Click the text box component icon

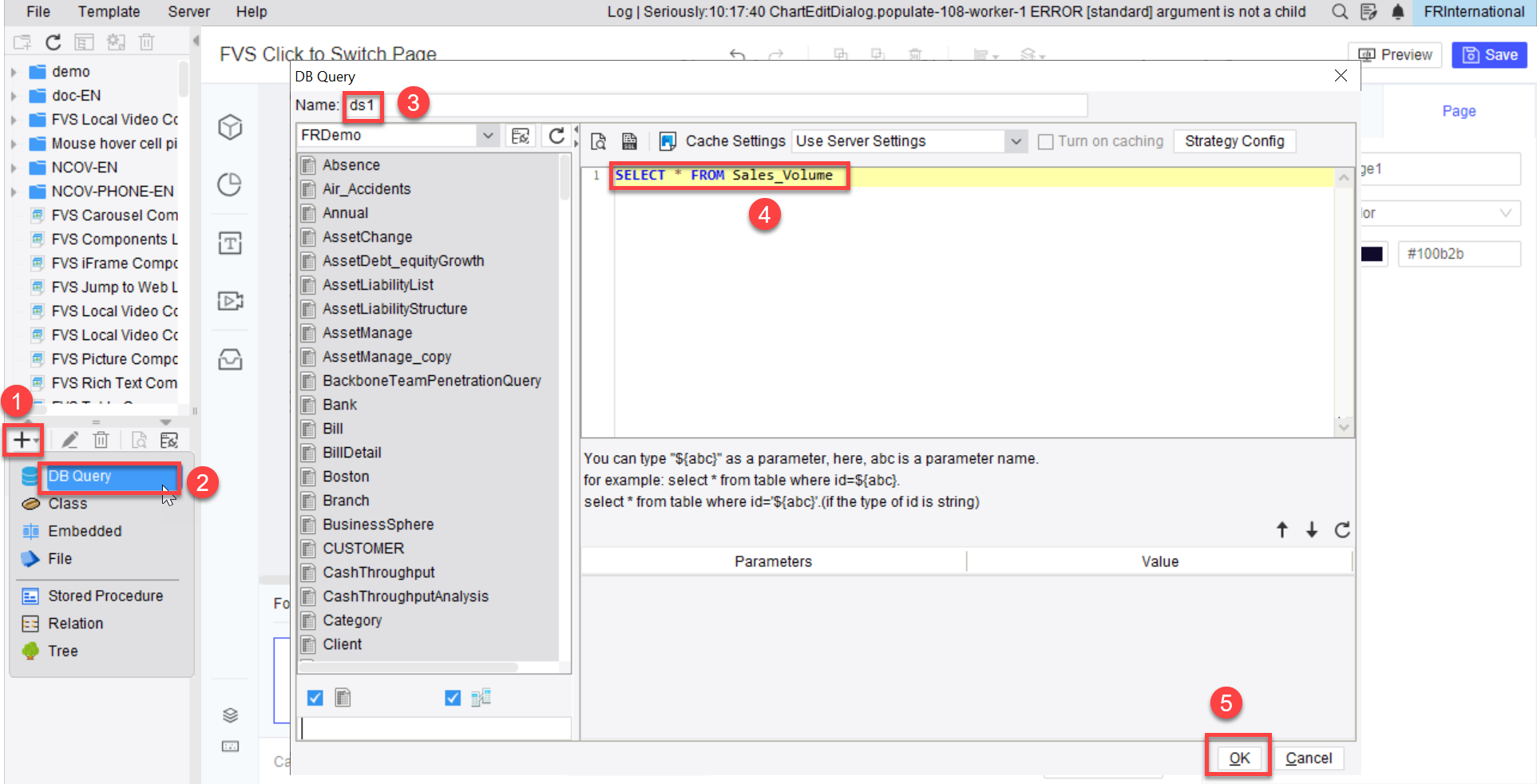tap(230, 243)
